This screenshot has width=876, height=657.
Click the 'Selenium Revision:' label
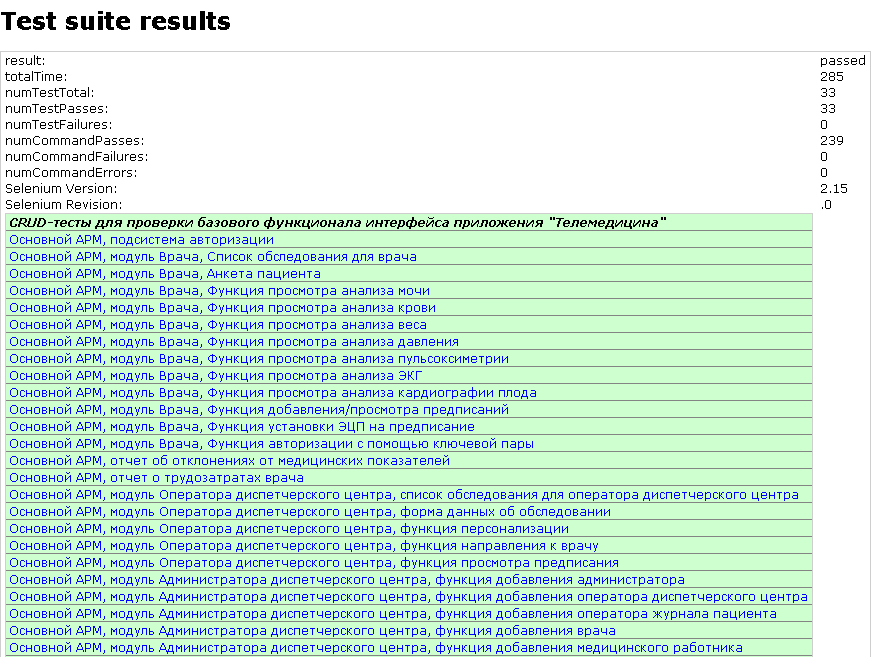[x=64, y=204]
